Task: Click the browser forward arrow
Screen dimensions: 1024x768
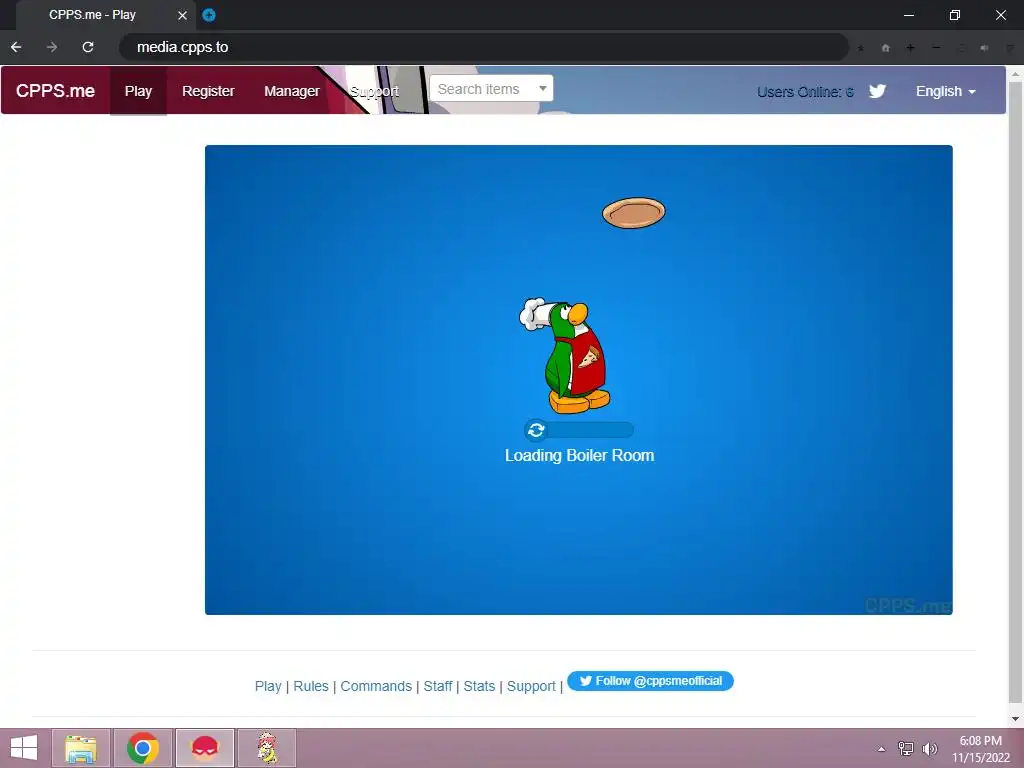Action: (x=52, y=47)
